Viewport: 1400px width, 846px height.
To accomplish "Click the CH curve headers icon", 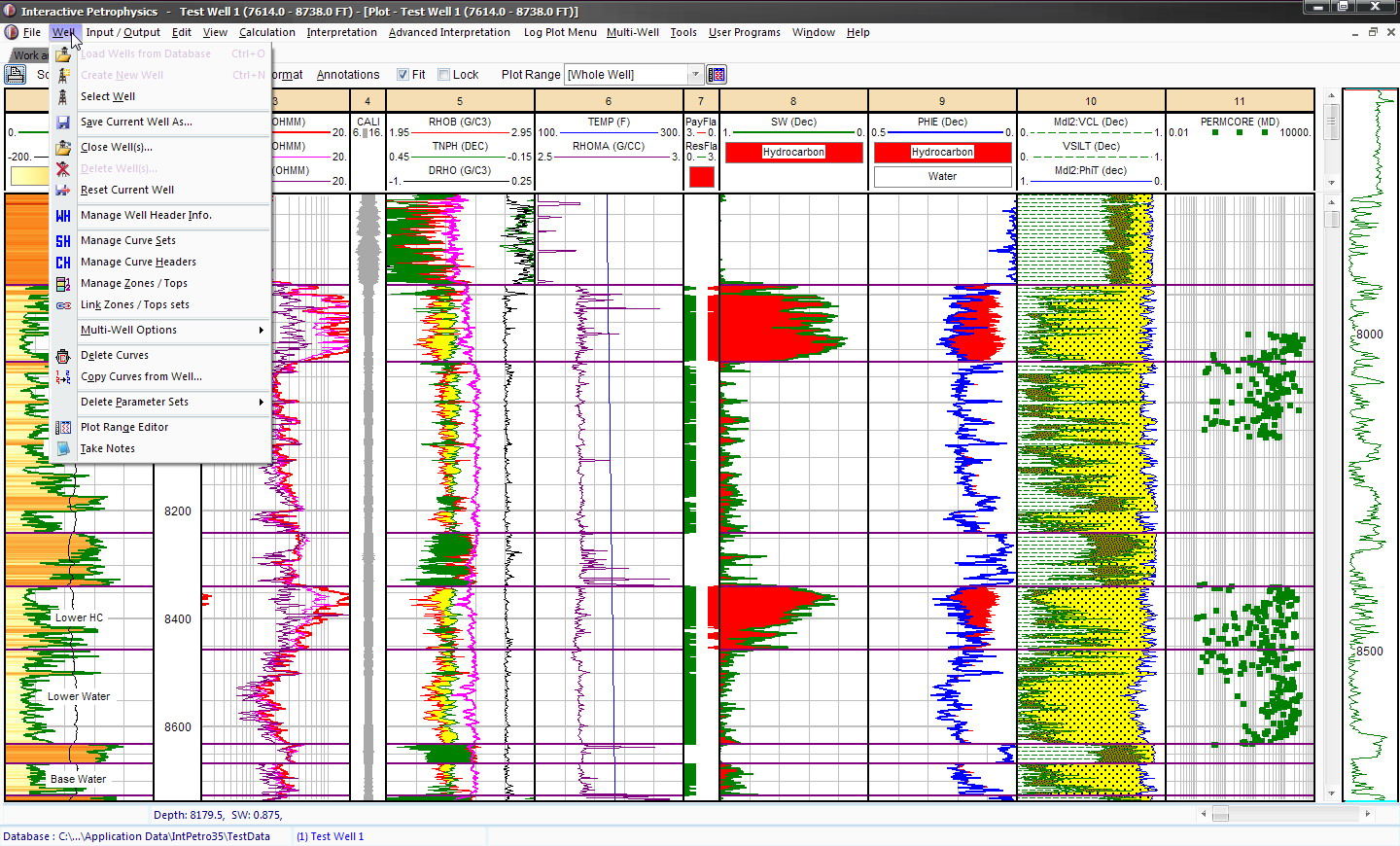I will pyautogui.click(x=63, y=262).
